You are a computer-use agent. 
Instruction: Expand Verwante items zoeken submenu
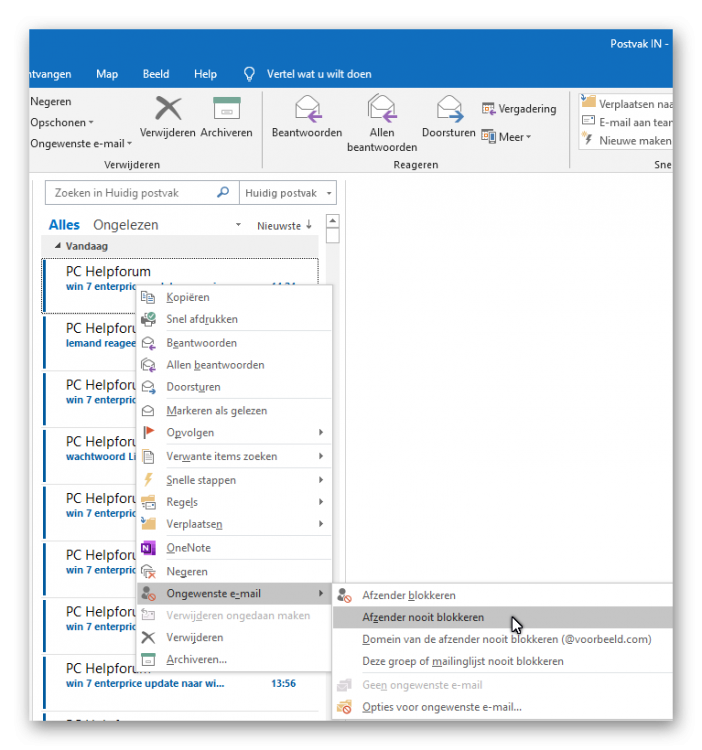(x=321, y=456)
